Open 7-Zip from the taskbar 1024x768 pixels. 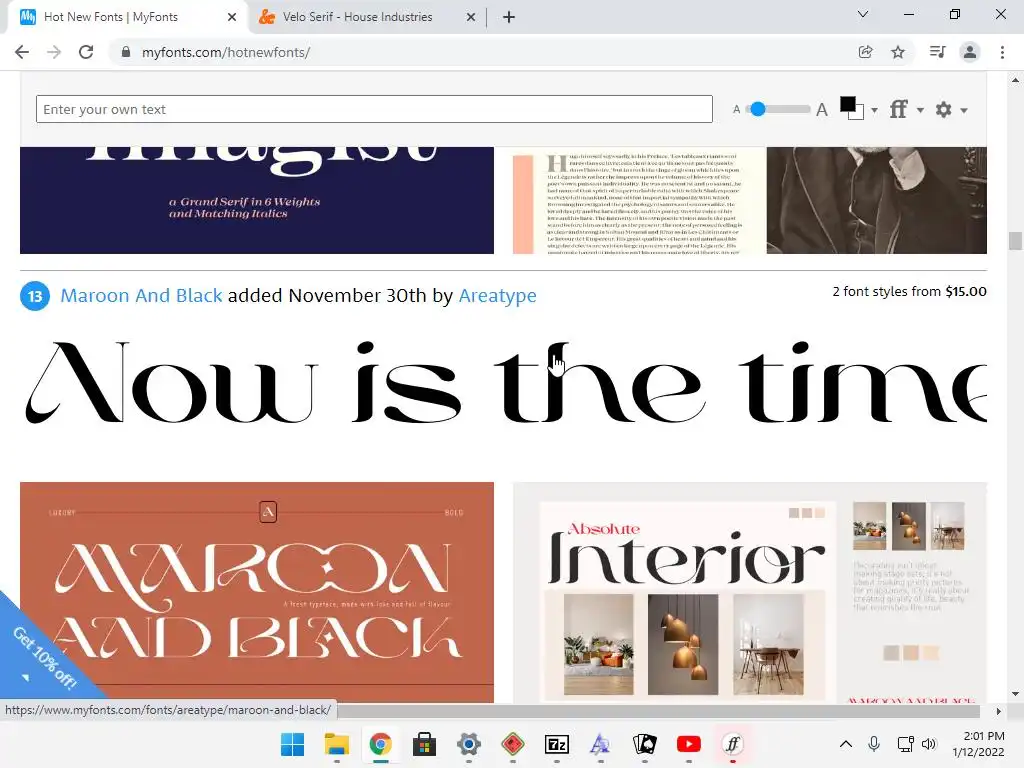point(556,744)
